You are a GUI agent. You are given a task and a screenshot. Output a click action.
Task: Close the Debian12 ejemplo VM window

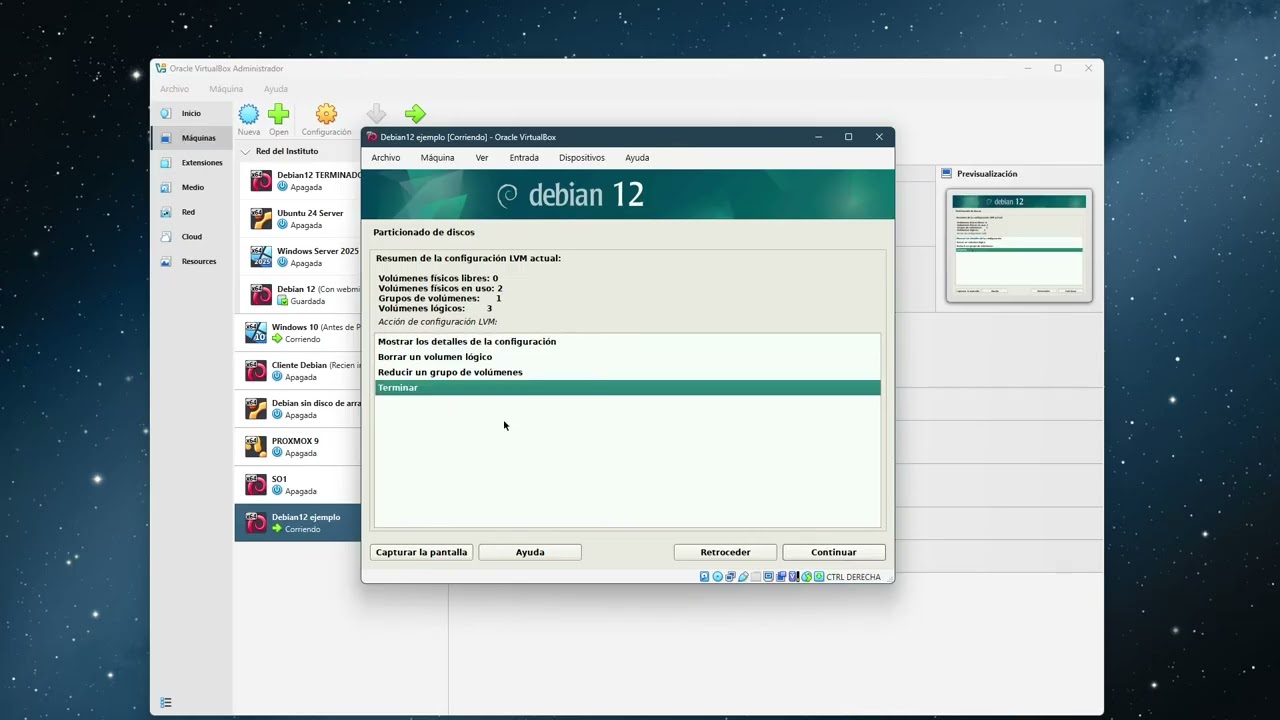(x=879, y=137)
